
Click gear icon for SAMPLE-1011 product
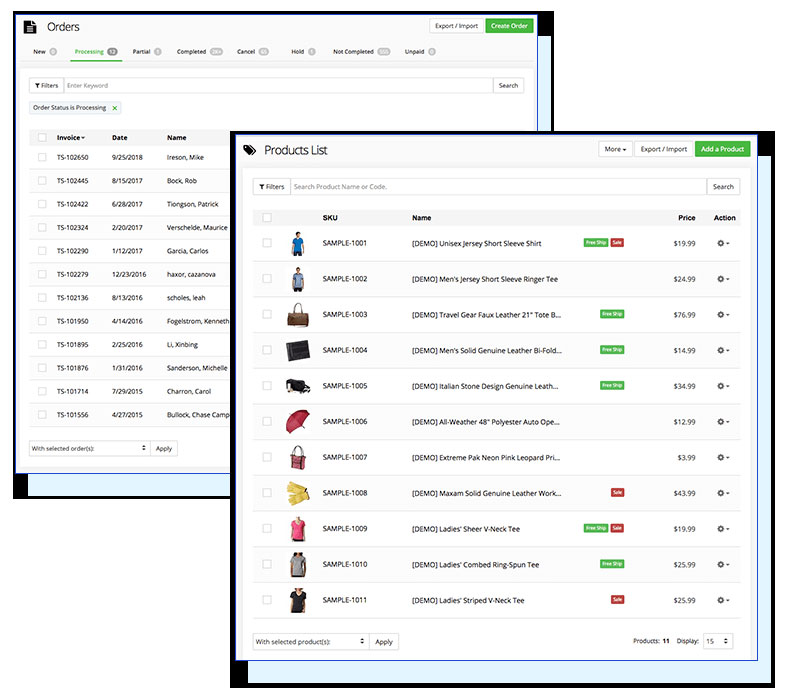click(x=723, y=600)
